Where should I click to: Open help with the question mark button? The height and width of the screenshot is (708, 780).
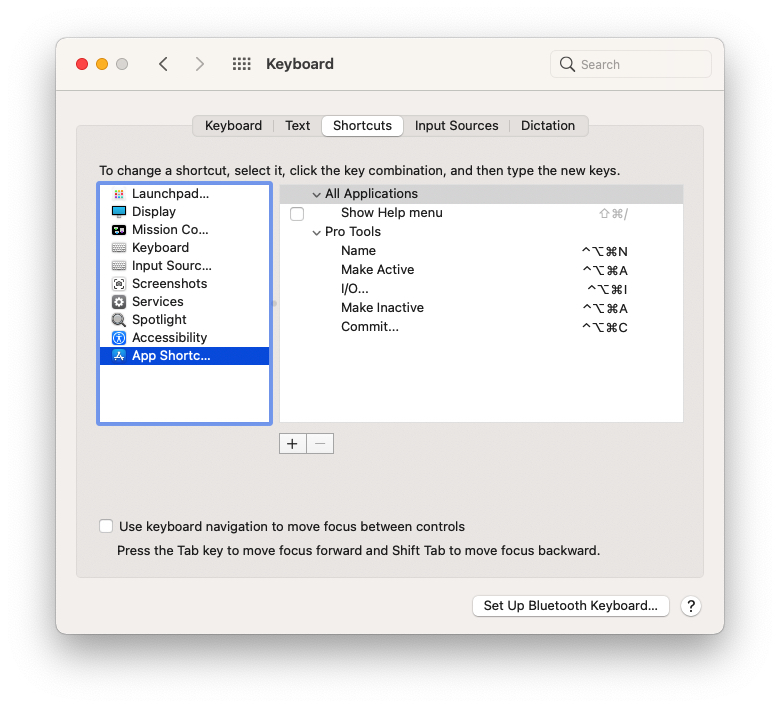coord(690,606)
